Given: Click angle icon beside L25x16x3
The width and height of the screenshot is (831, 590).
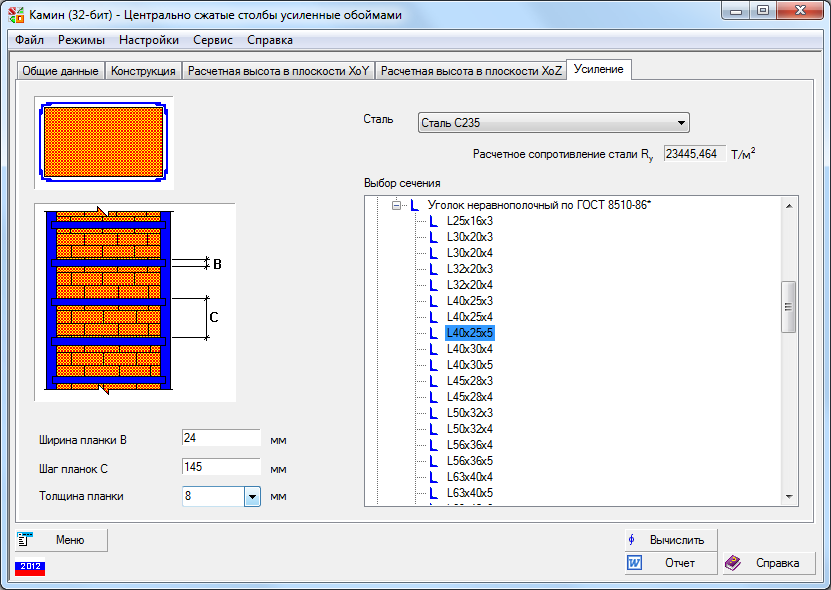Looking at the screenshot, I should (x=433, y=221).
